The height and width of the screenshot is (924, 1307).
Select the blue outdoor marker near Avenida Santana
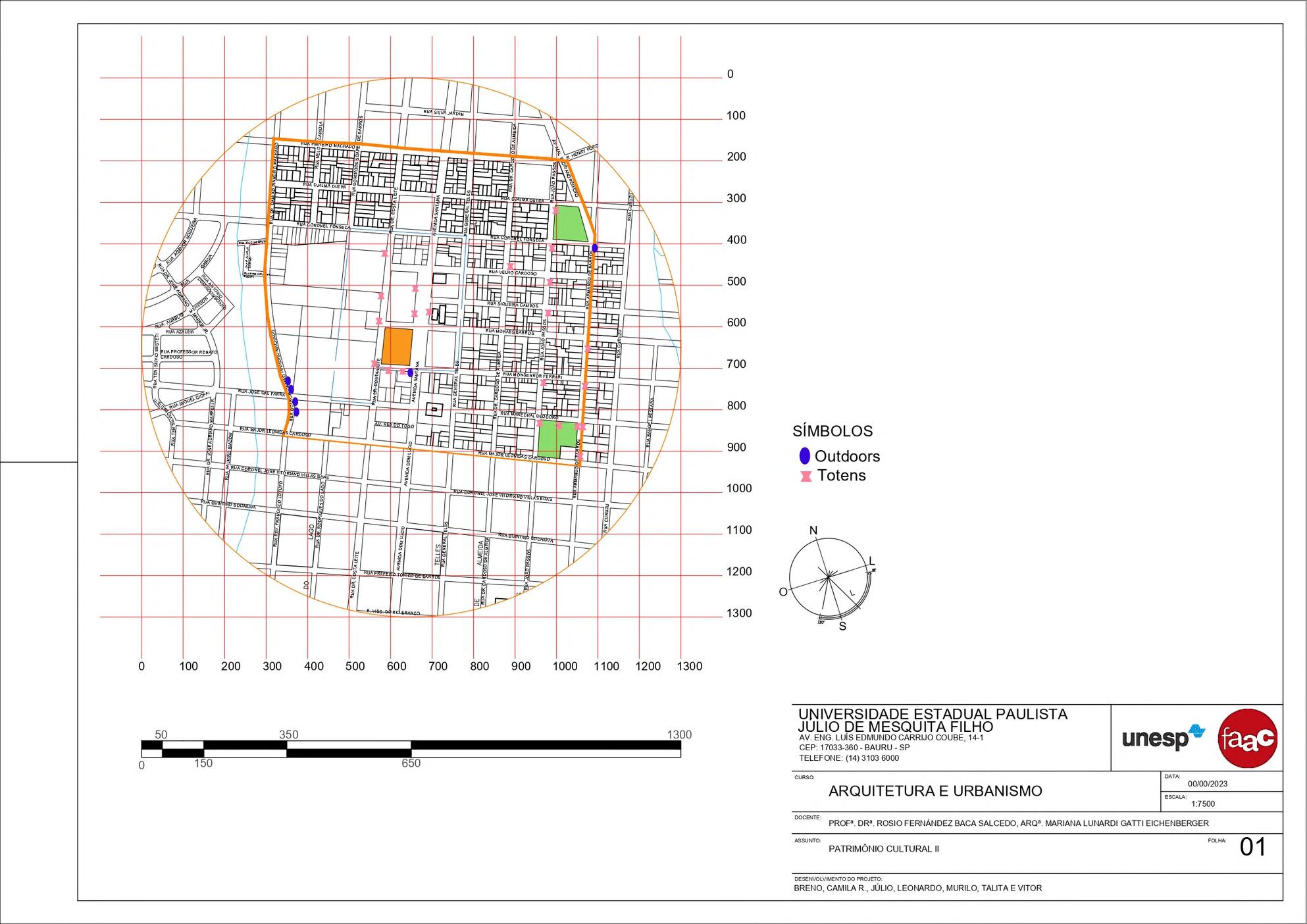(410, 372)
